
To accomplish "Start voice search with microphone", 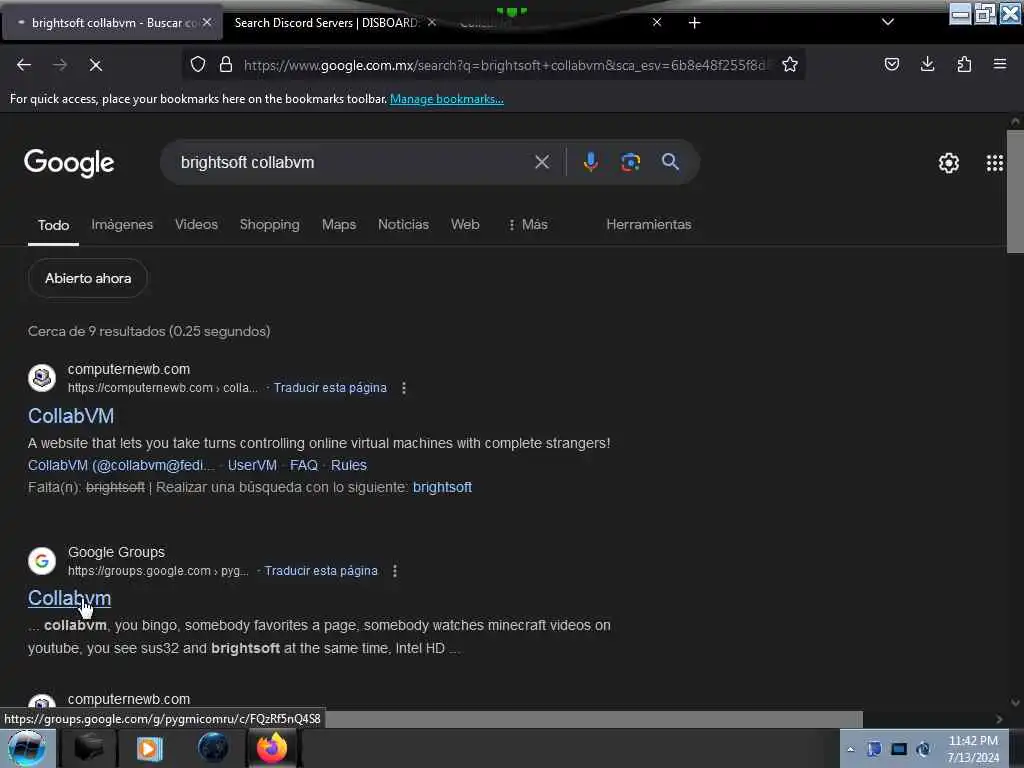I will click(x=590, y=162).
